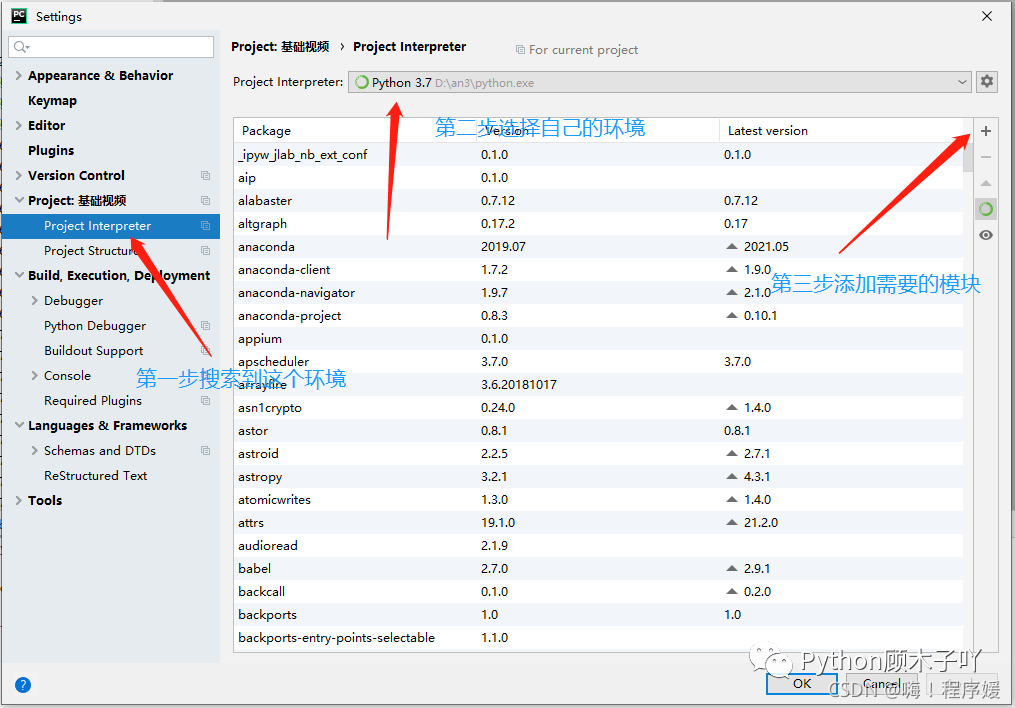Select the audioread package row
The image size is (1015, 708).
tap(598, 546)
